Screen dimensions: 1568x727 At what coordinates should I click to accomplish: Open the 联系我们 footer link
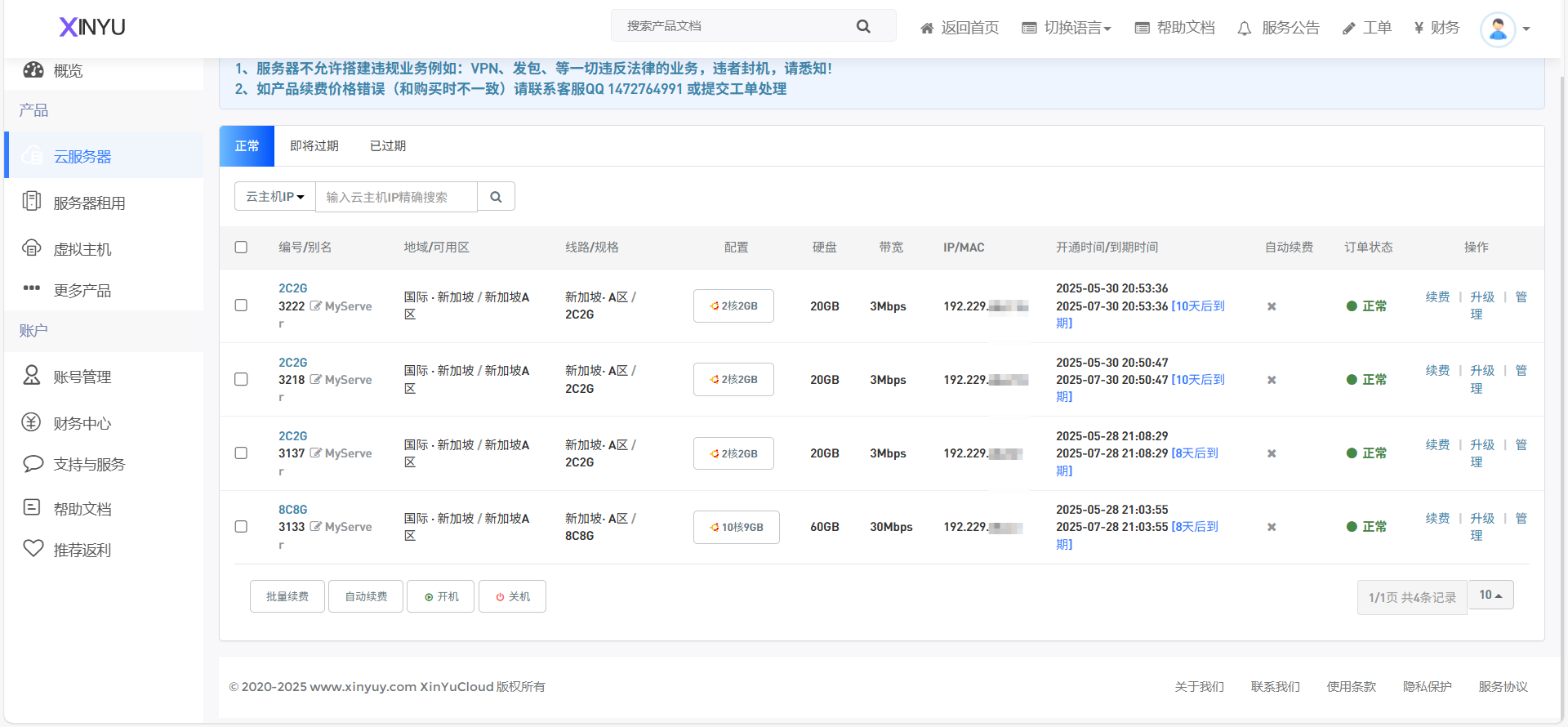click(x=1275, y=687)
